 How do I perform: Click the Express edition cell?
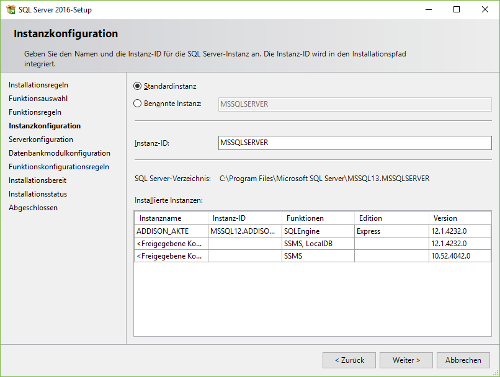[391, 231]
